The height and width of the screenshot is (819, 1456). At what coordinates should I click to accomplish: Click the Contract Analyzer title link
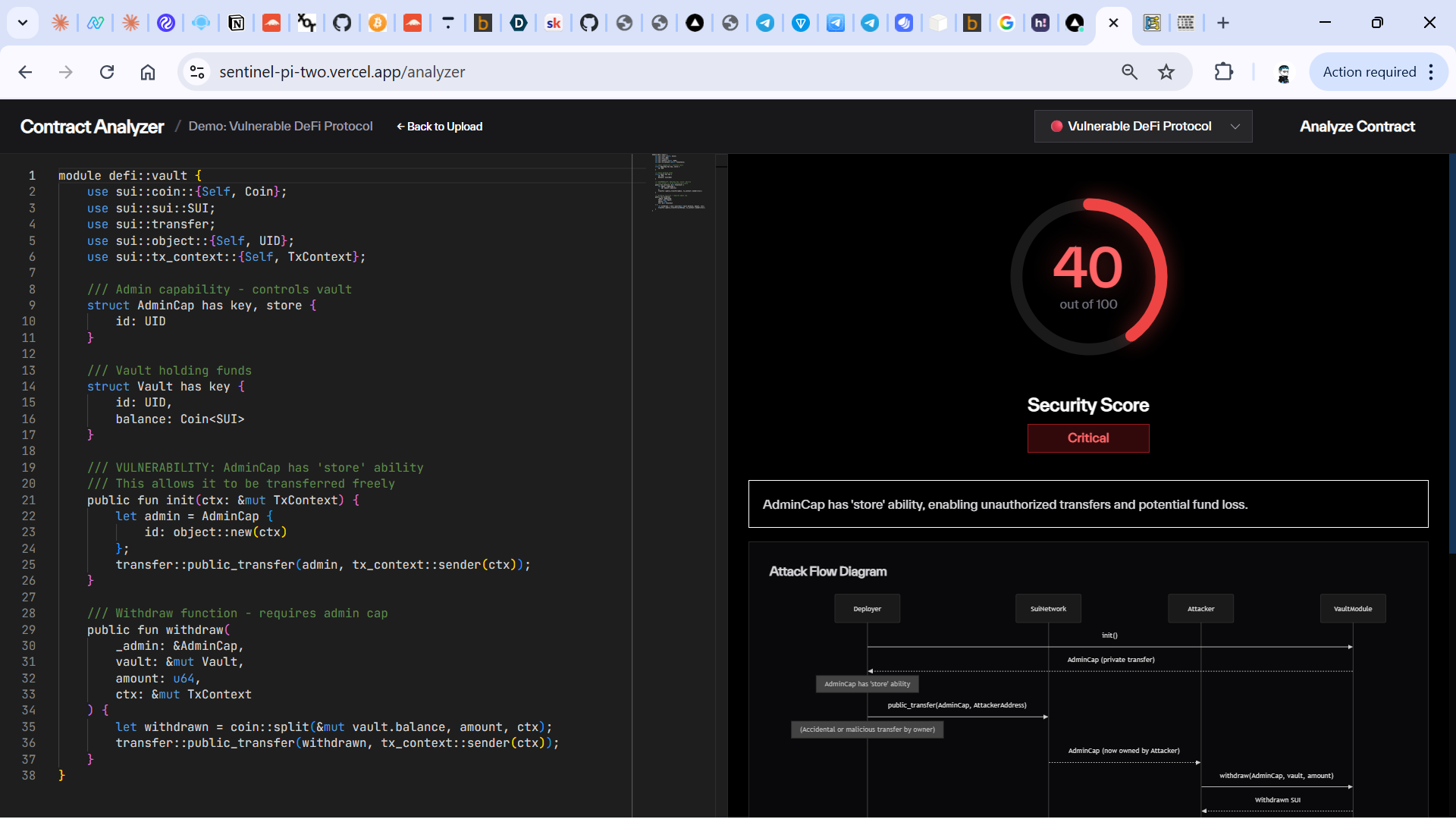click(x=92, y=127)
